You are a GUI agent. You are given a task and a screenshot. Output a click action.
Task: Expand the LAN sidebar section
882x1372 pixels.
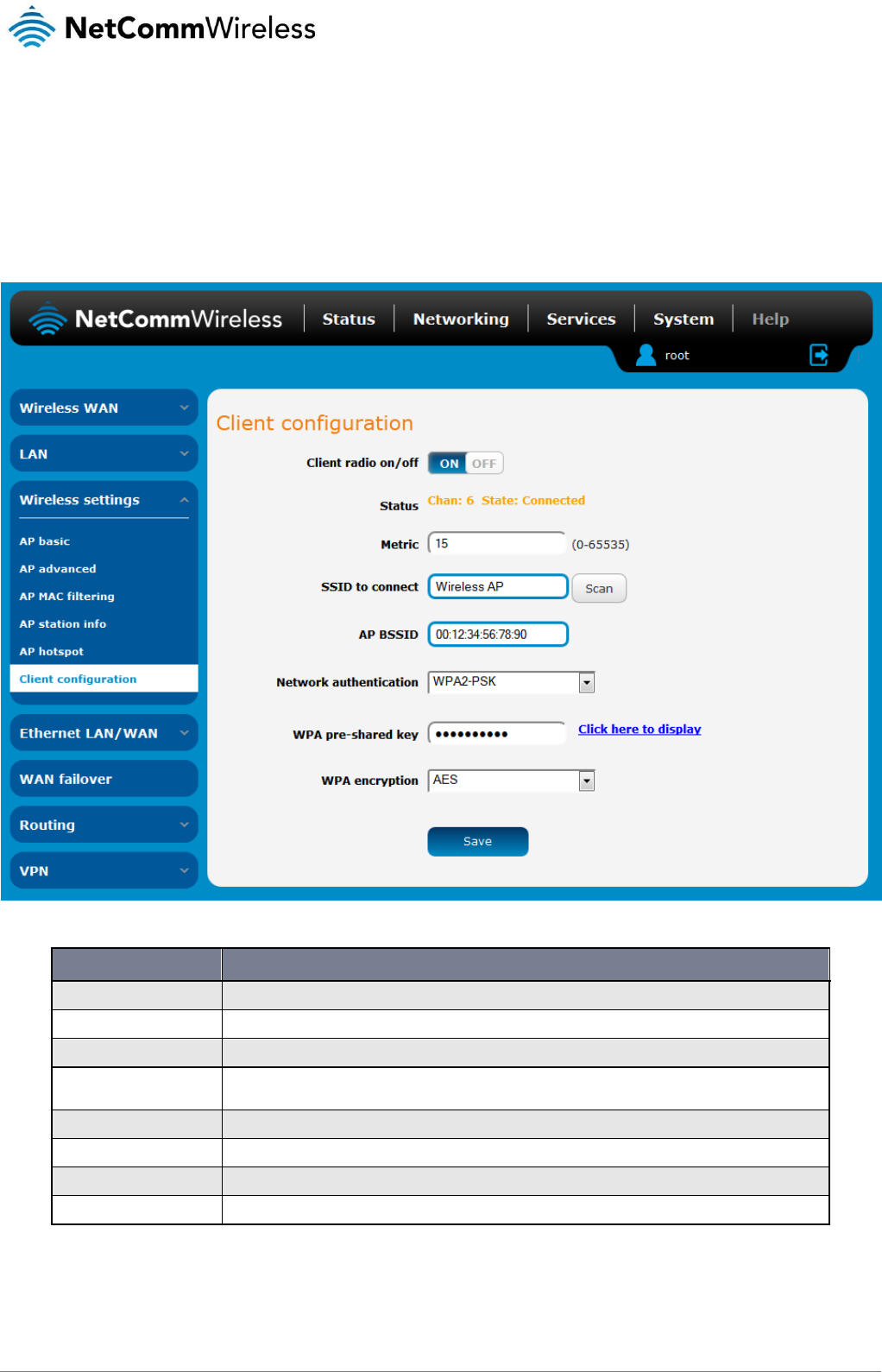coord(104,453)
